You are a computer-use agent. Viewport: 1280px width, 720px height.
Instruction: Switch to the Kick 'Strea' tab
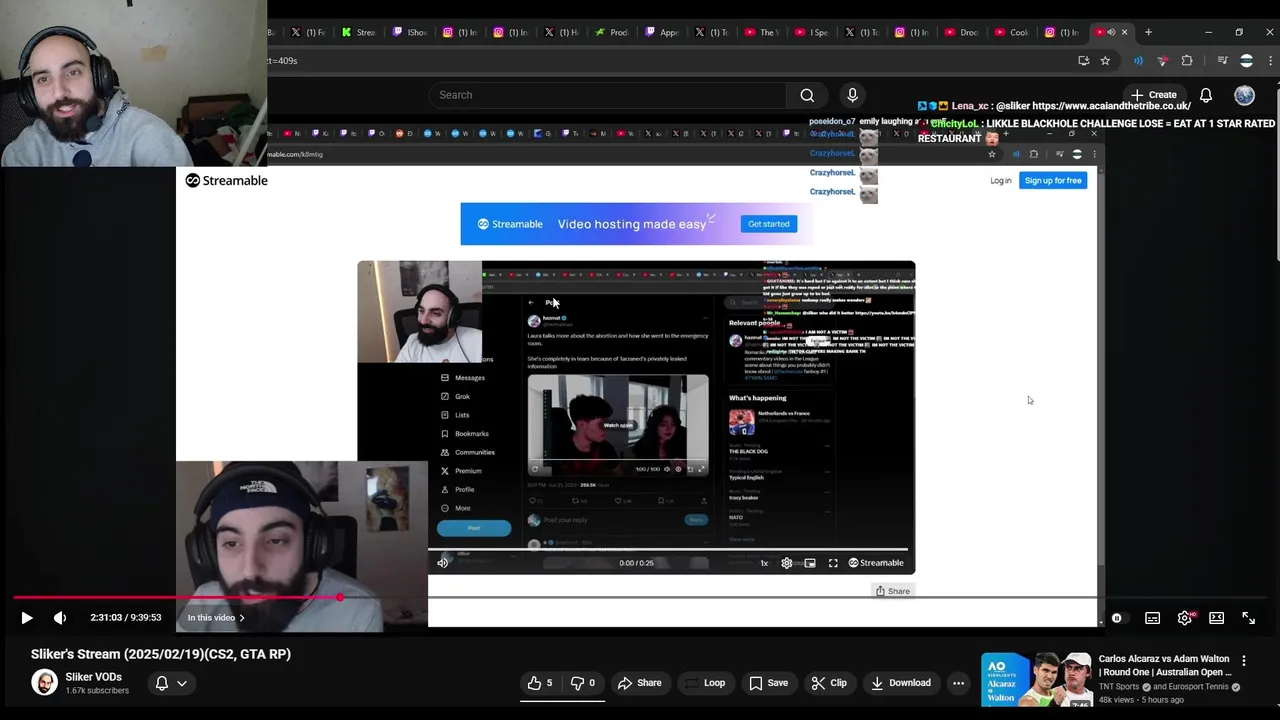[x=359, y=32]
